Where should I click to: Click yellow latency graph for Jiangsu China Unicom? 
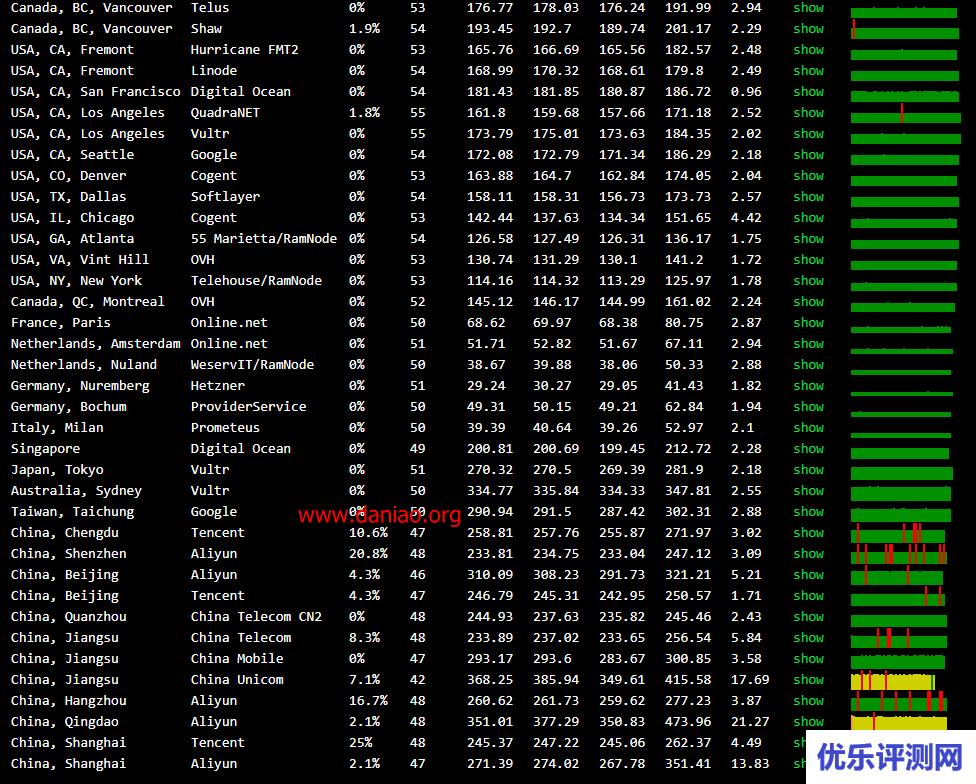tap(893, 681)
